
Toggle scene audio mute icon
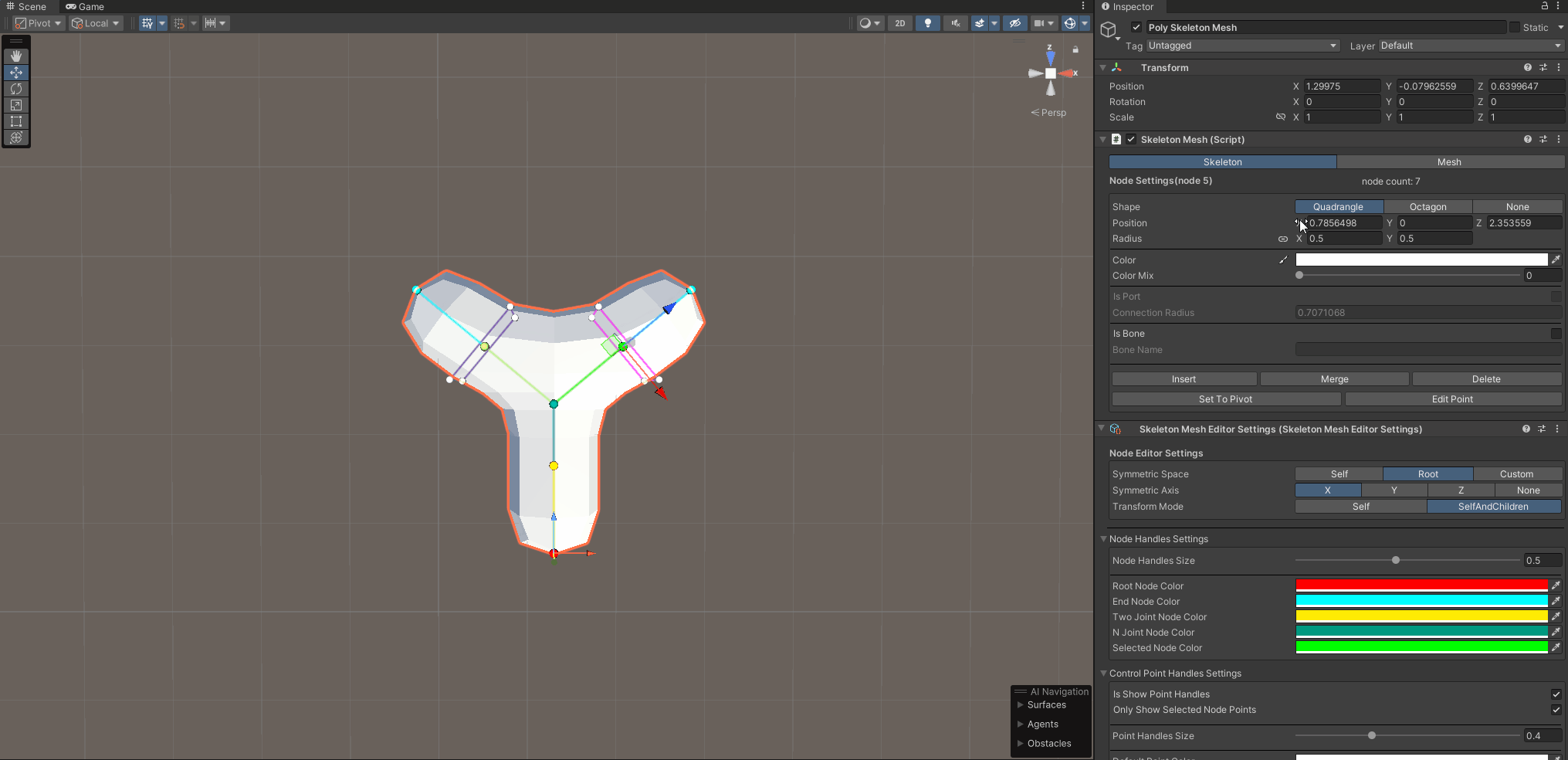pos(954,23)
